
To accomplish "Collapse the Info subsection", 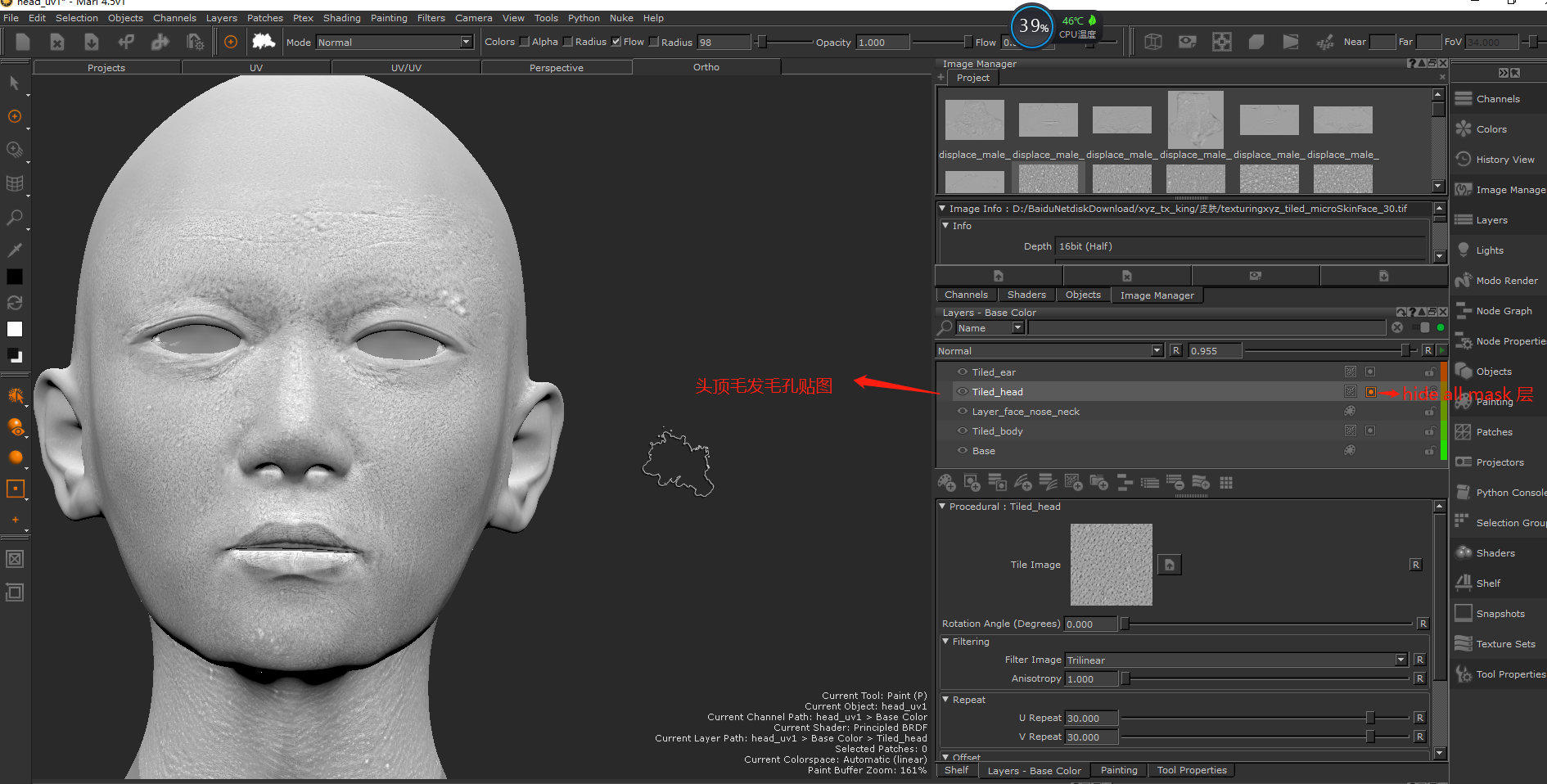I will point(945,226).
